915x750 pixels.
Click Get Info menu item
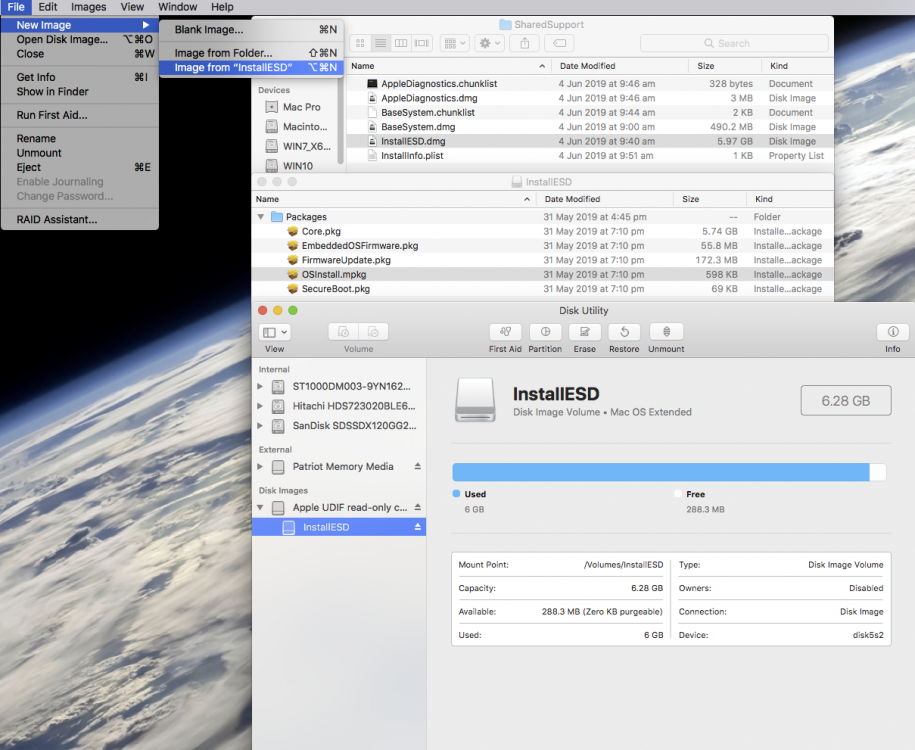[80, 77]
